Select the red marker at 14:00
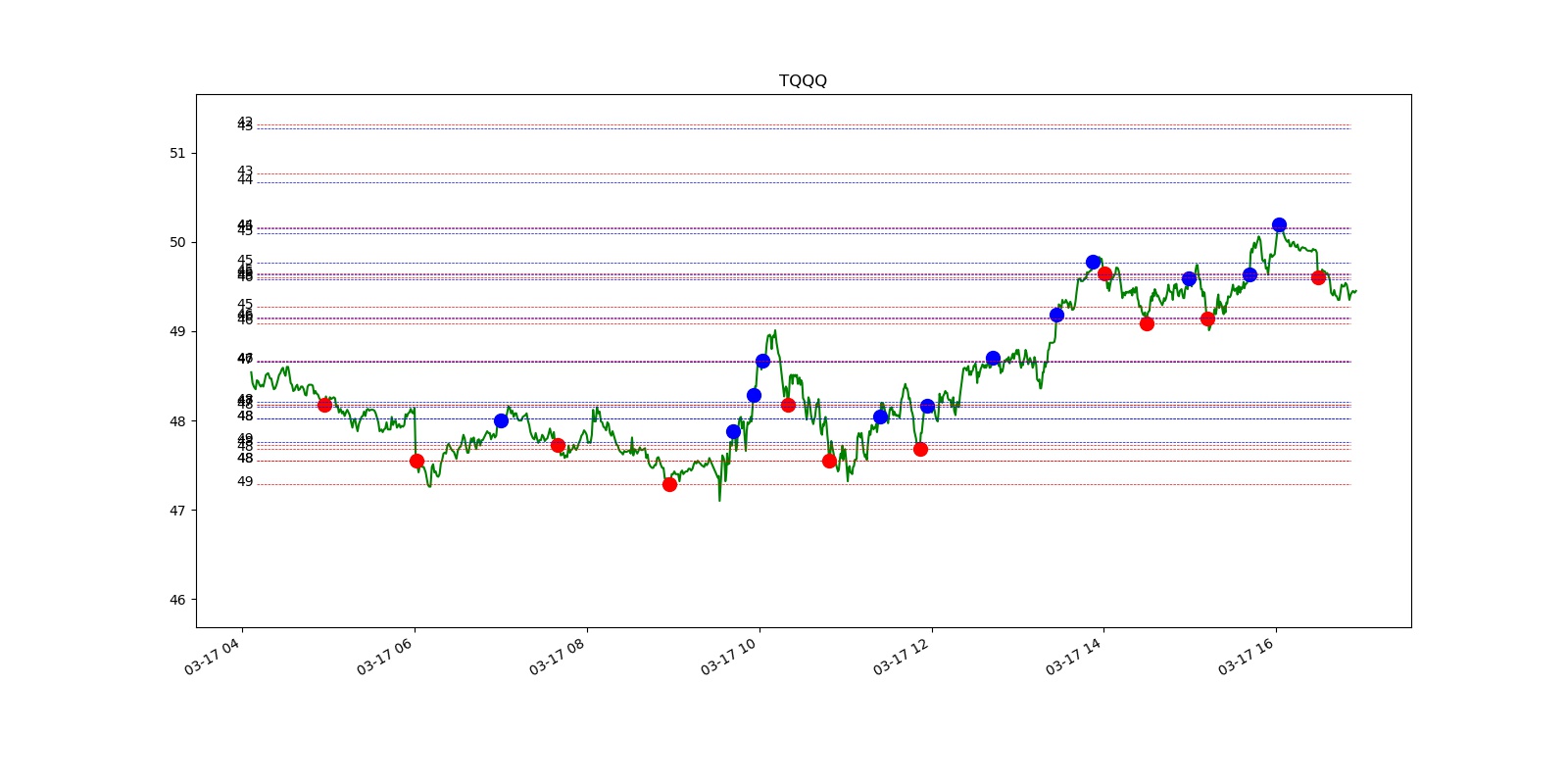The width and height of the screenshot is (1568, 784). point(1104,273)
